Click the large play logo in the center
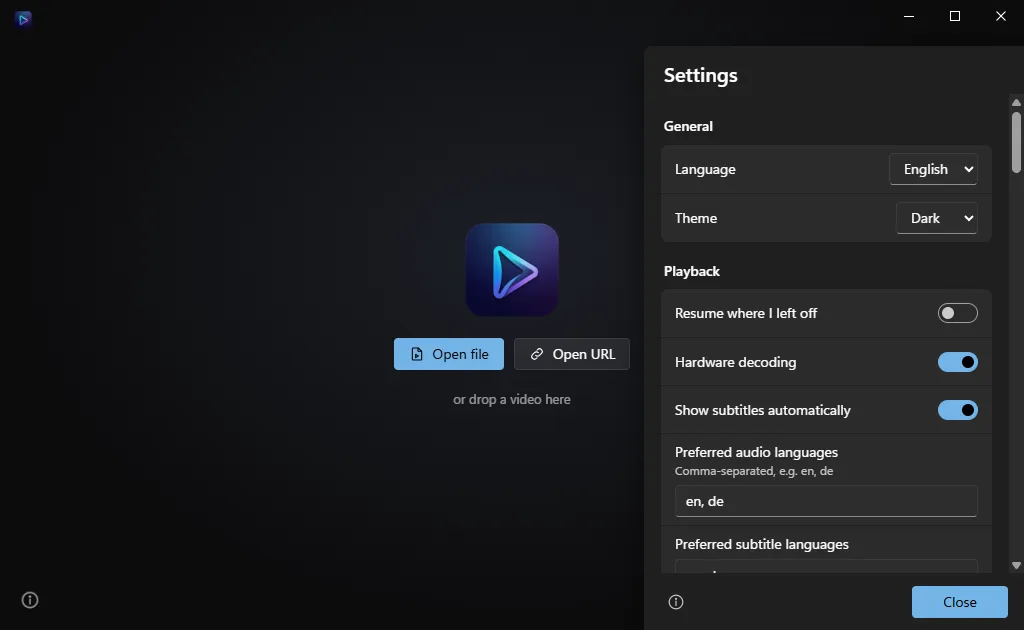The width and height of the screenshot is (1024, 630). 512,270
